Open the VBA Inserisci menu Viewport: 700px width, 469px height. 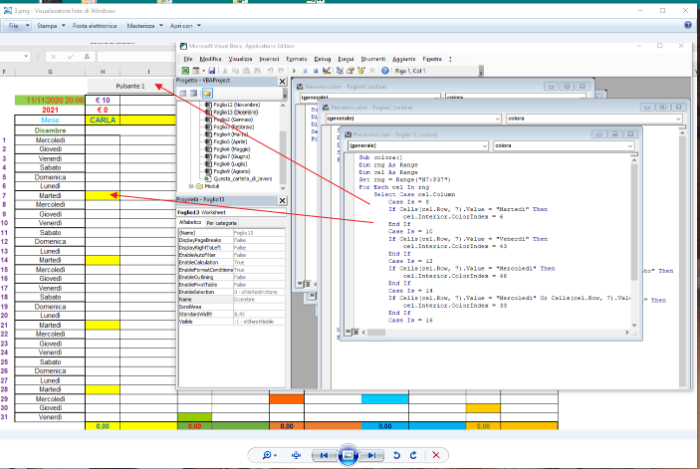269,59
